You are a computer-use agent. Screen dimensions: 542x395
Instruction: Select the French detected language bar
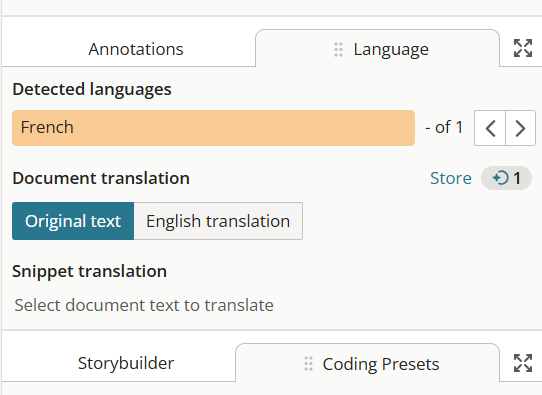pyautogui.click(x=213, y=128)
